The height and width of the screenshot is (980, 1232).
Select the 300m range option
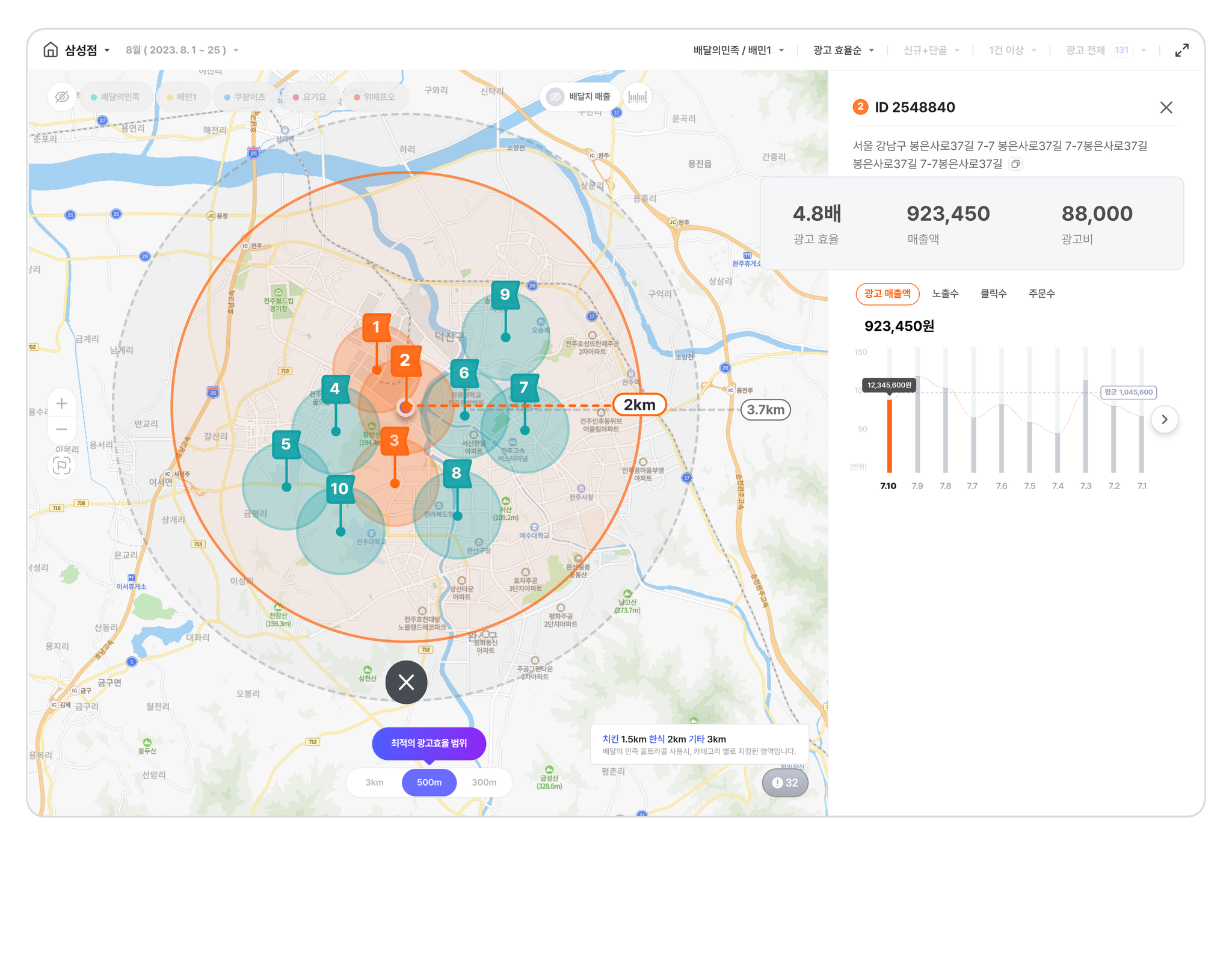point(484,783)
